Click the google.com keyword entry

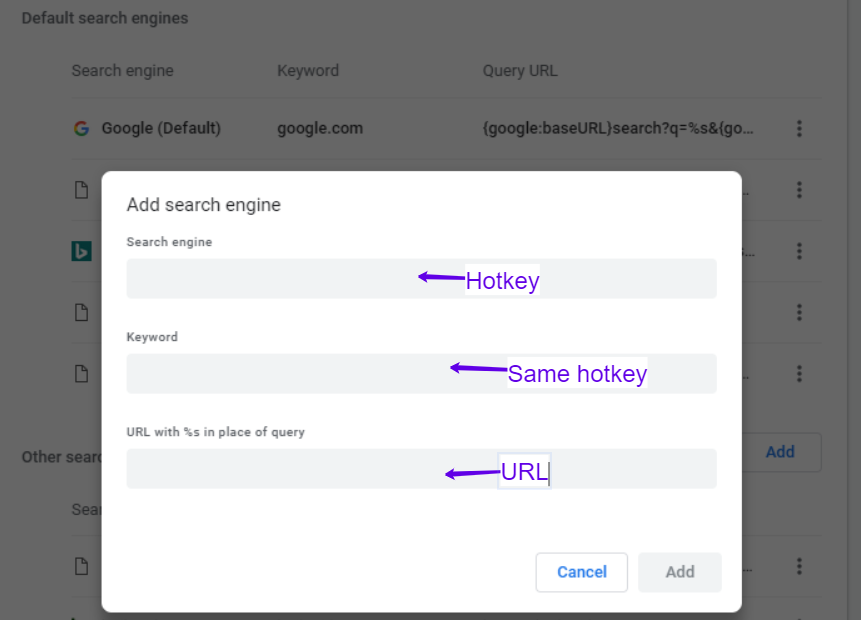(x=320, y=128)
